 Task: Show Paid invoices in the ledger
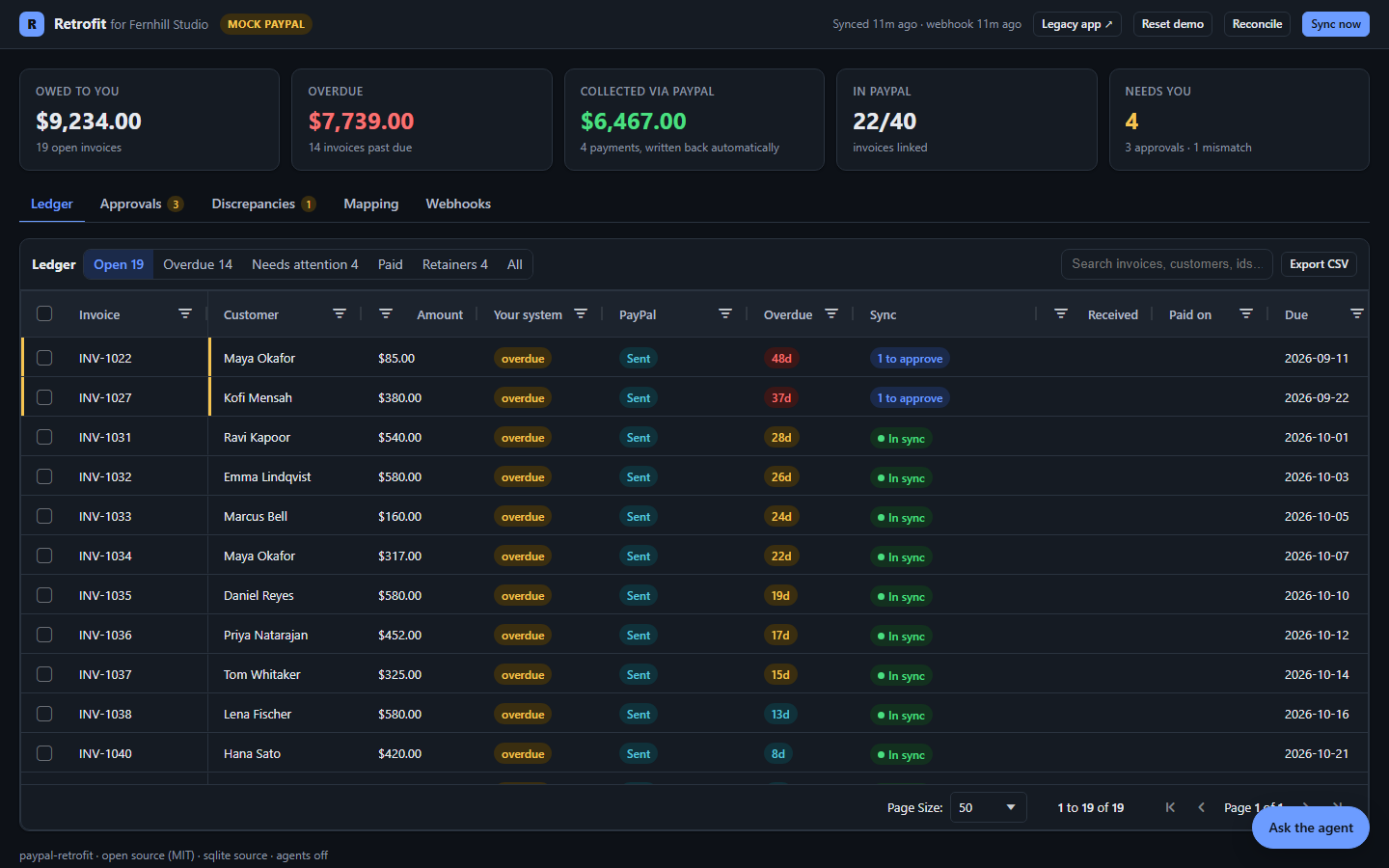391,264
